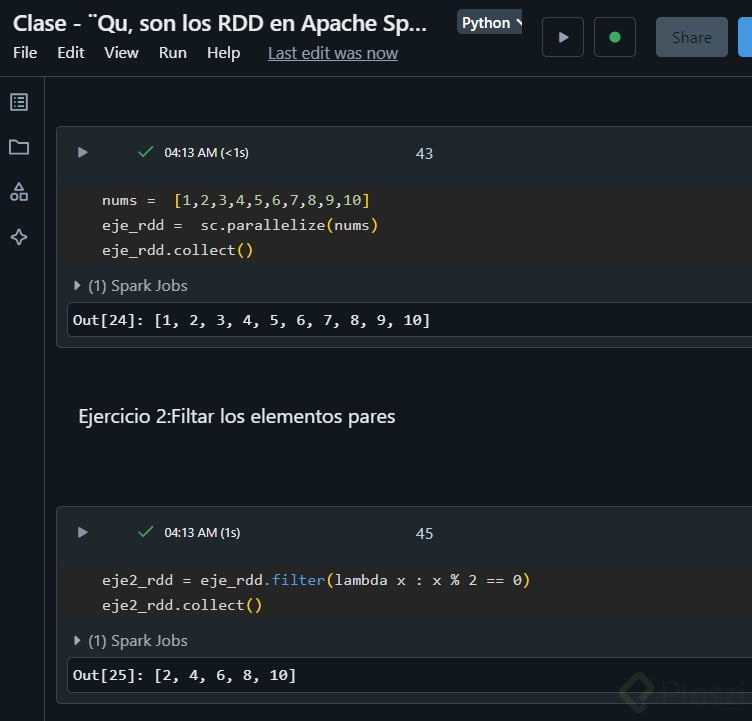Click the Run all play button
Viewport: 752px width, 721px height.
point(563,37)
